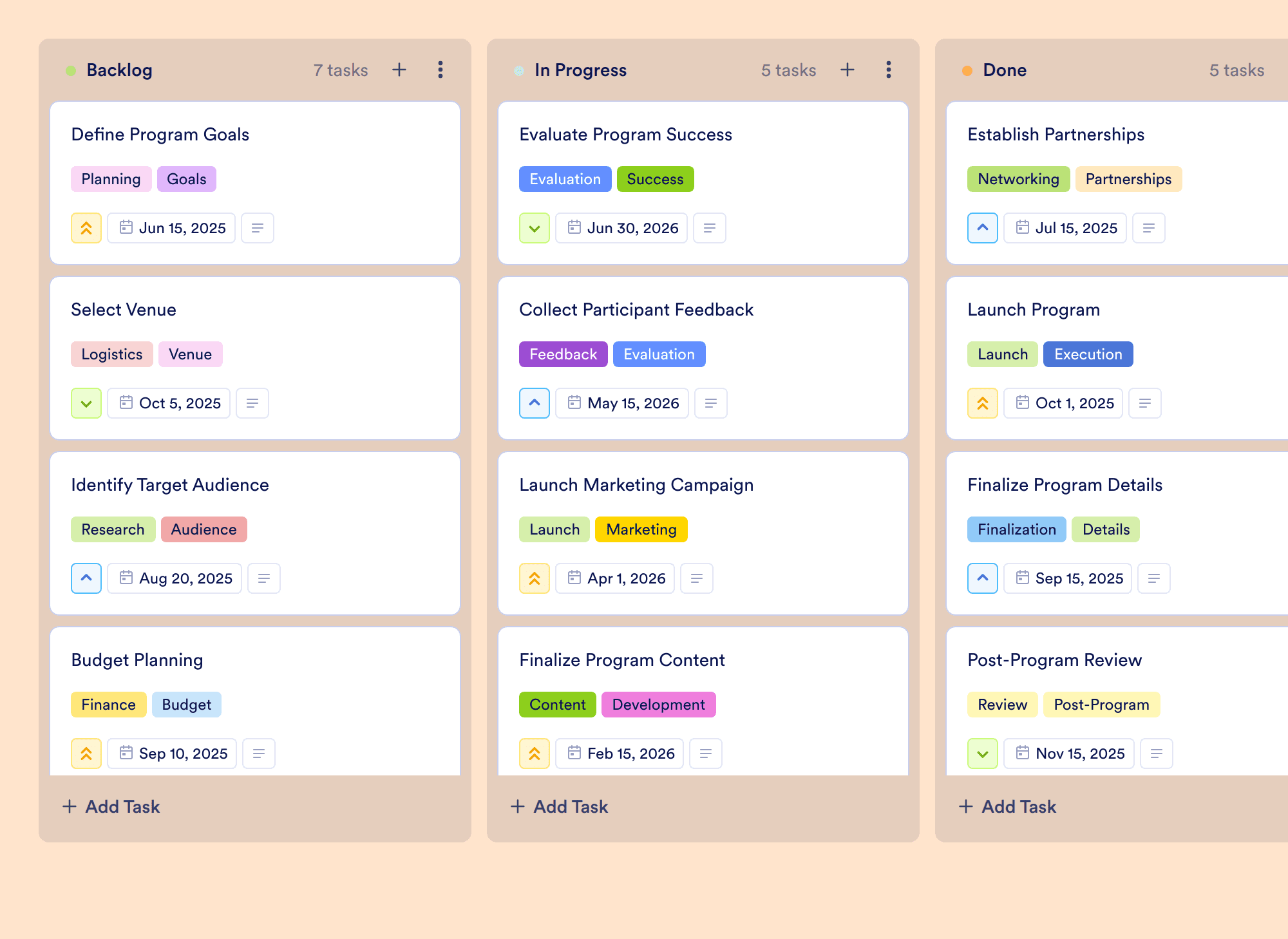Click Add Task under Backlog column
This screenshot has width=1288, height=939.
click(x=111, y=806)
